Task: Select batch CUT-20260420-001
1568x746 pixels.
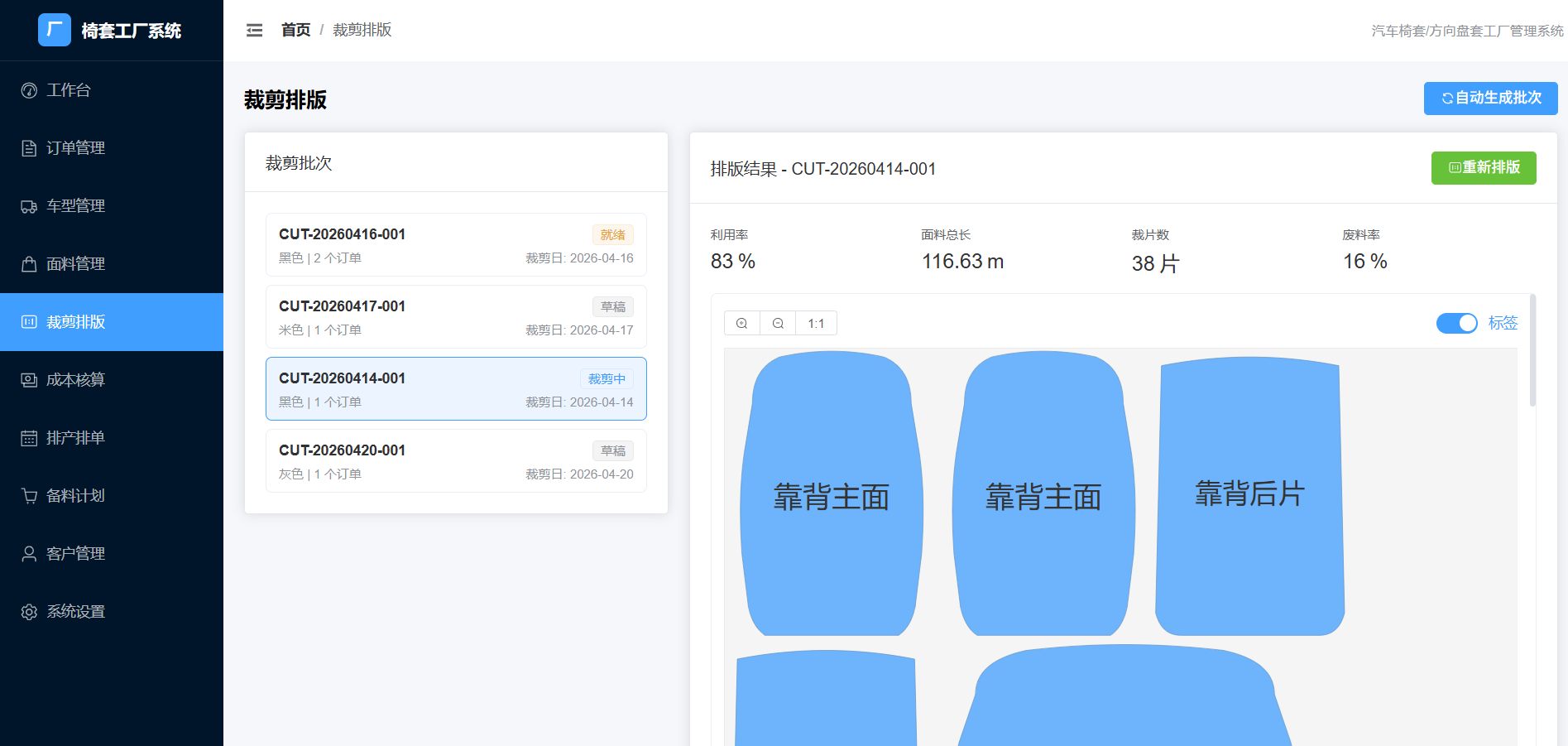Action: point(456,461)
